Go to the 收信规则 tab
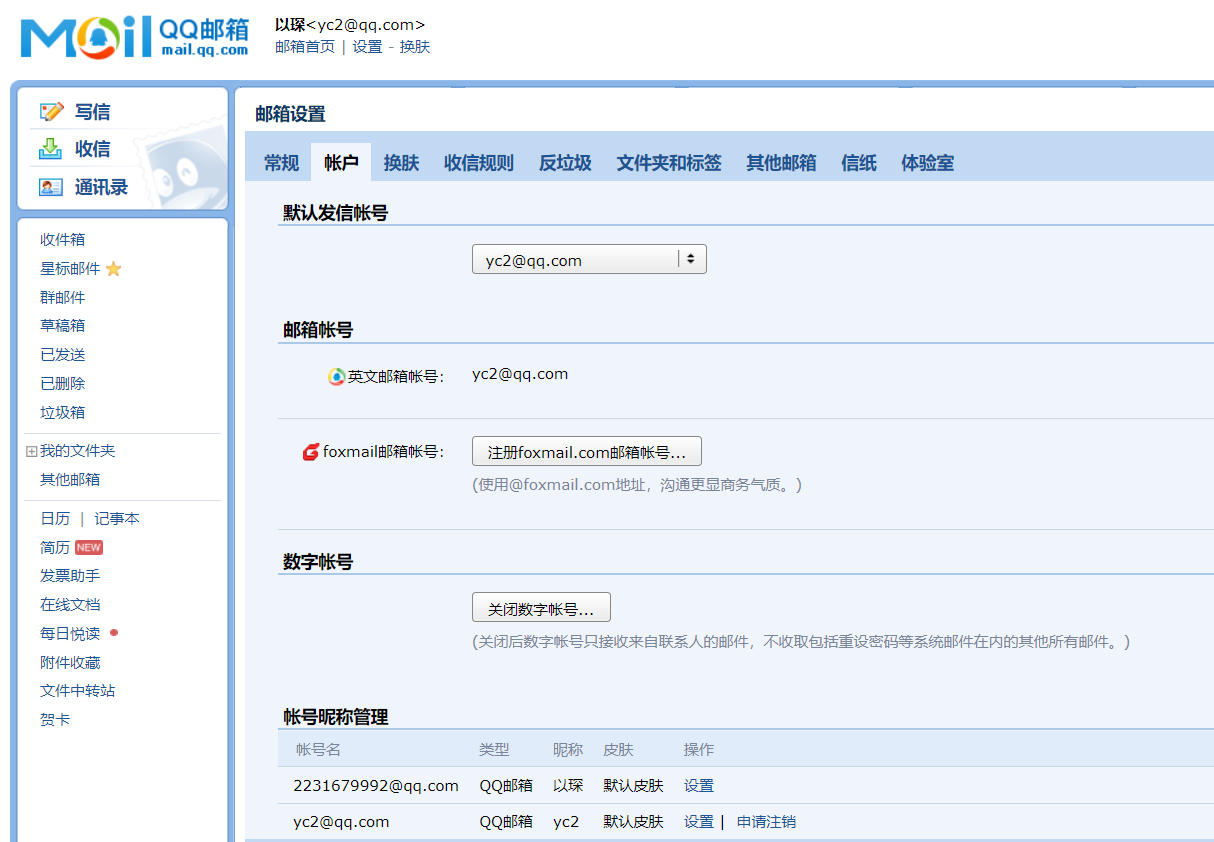 click(x=479, y=163)
